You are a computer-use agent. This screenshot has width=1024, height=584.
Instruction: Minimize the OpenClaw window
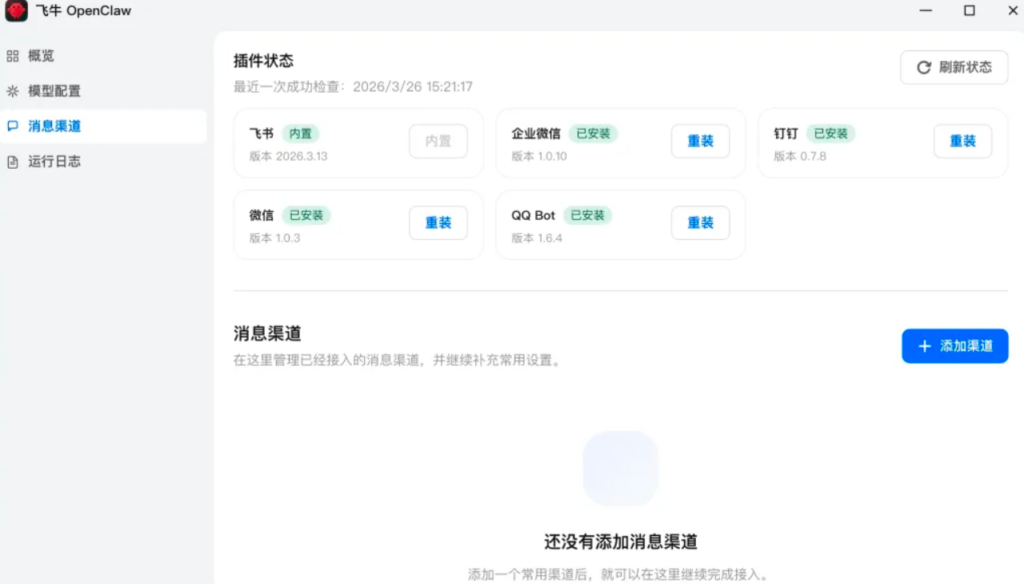tap(924, 11)
